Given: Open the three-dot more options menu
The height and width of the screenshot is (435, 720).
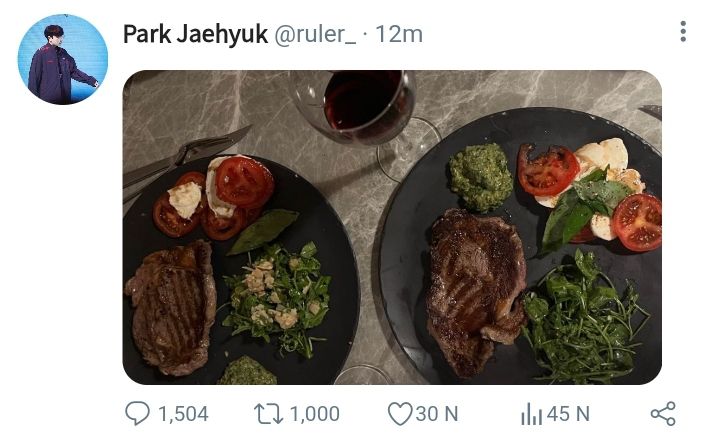Looking at the screenshot, I should coord(683,32).
